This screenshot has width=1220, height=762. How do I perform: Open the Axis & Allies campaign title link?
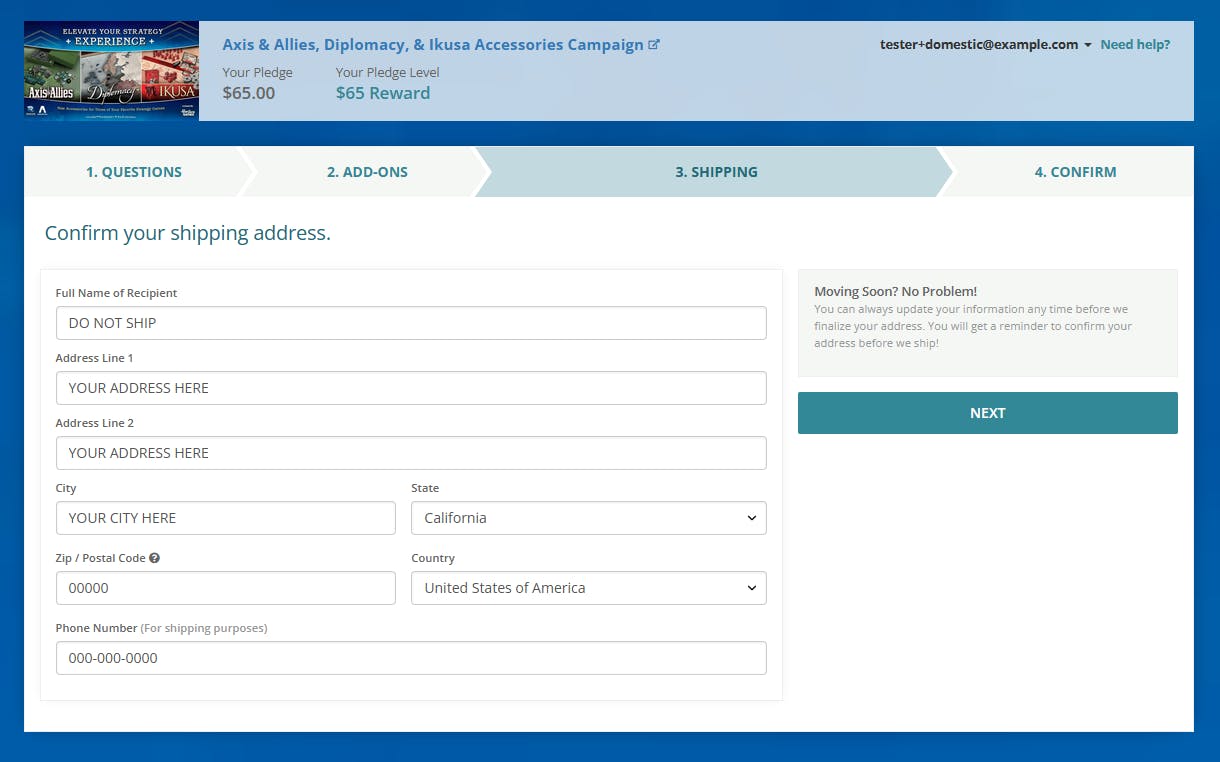pos(432,45)
